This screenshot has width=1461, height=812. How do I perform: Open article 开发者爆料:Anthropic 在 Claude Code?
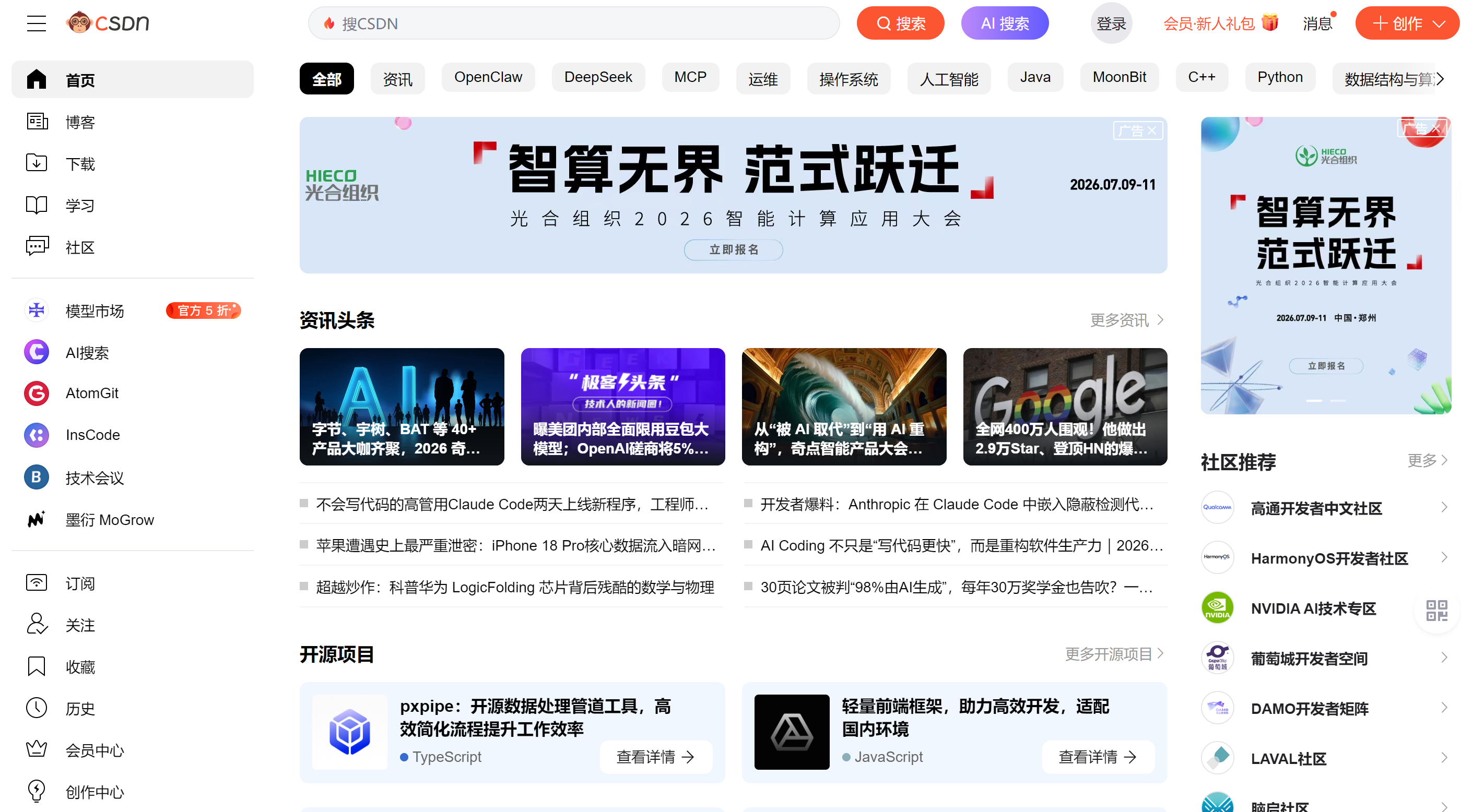[957, 504]
